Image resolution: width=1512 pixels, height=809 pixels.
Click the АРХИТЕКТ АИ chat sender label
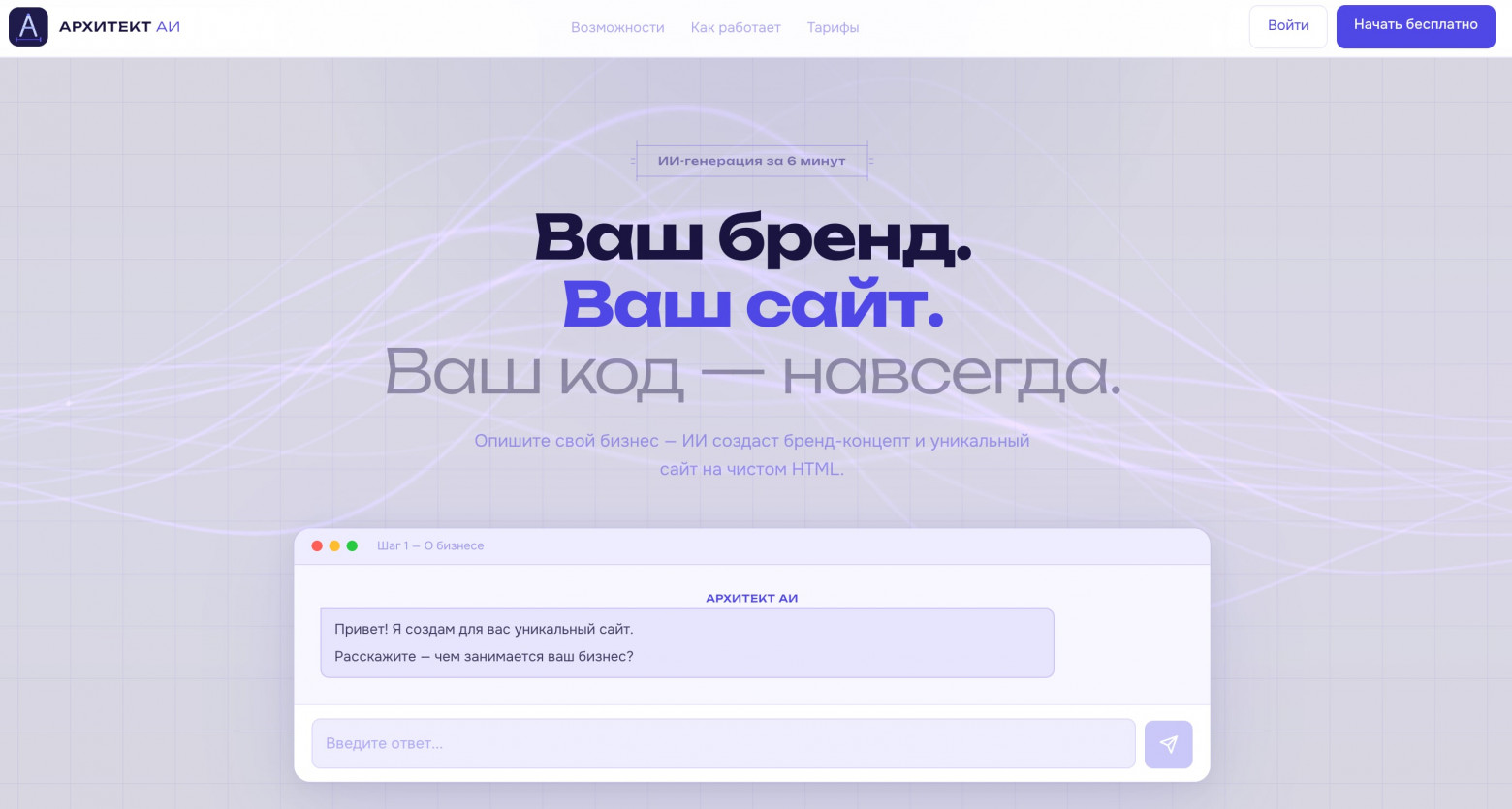pyautogui.click(x=752, y=598)
